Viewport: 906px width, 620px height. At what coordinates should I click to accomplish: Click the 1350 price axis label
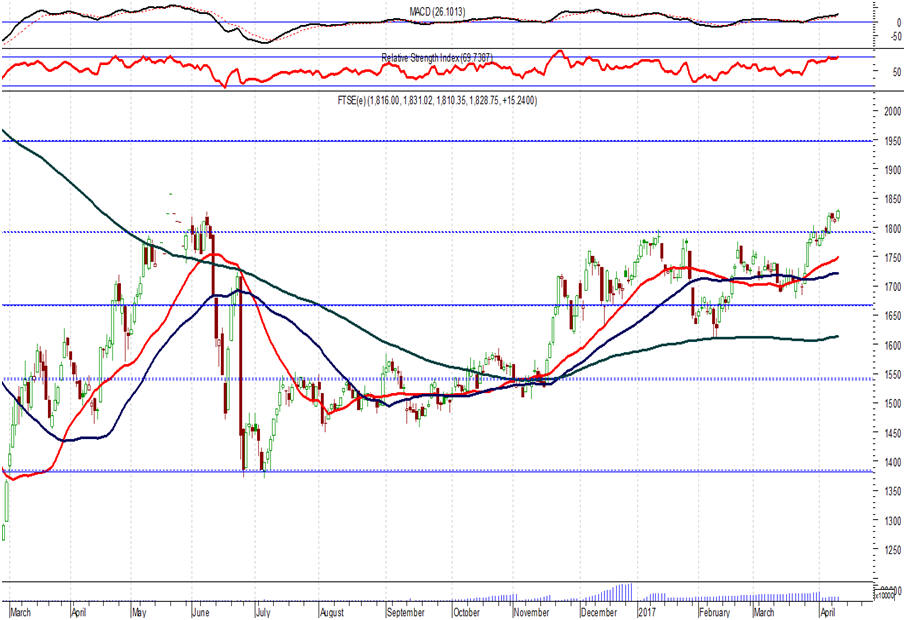(892, 491)
